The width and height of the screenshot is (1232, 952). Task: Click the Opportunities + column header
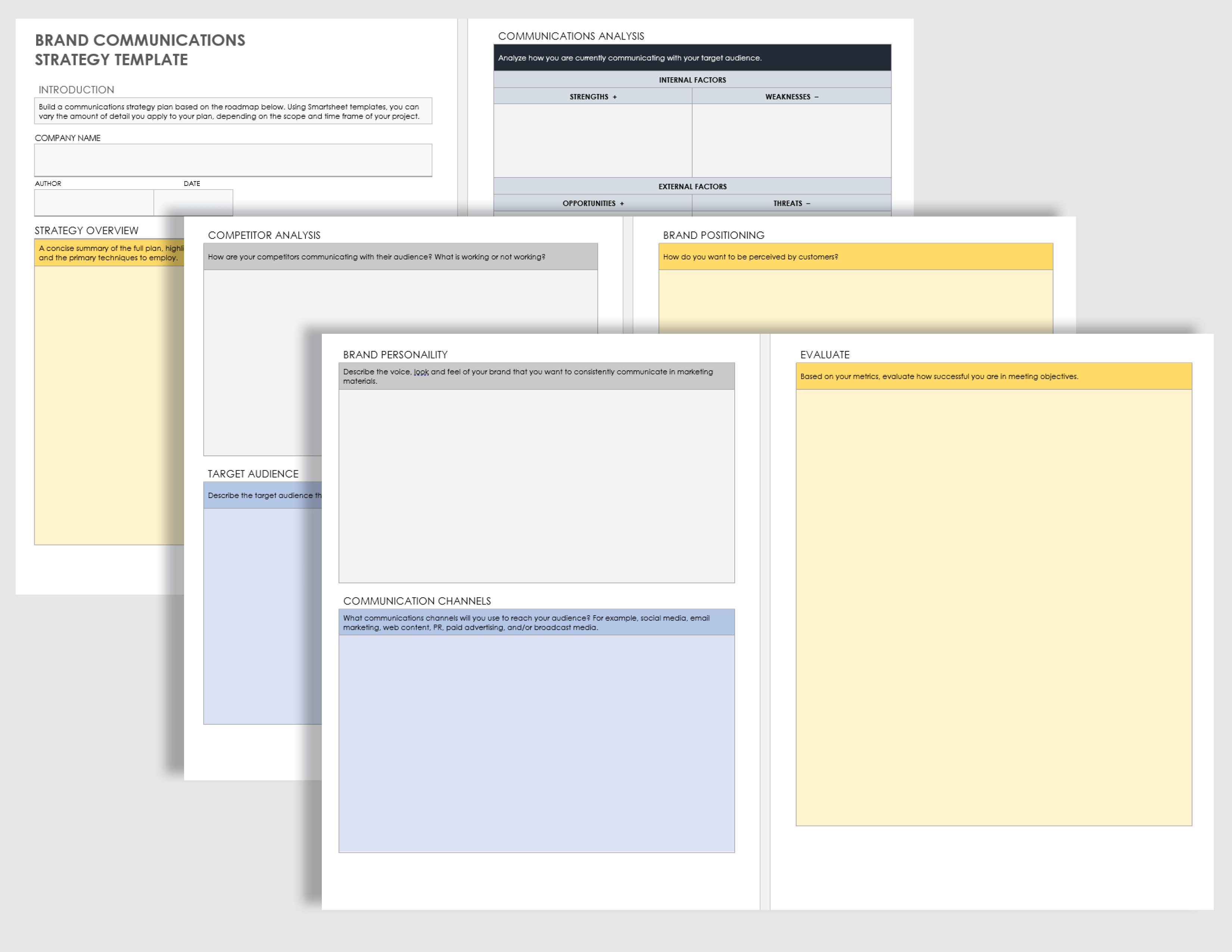click(593, 203)
